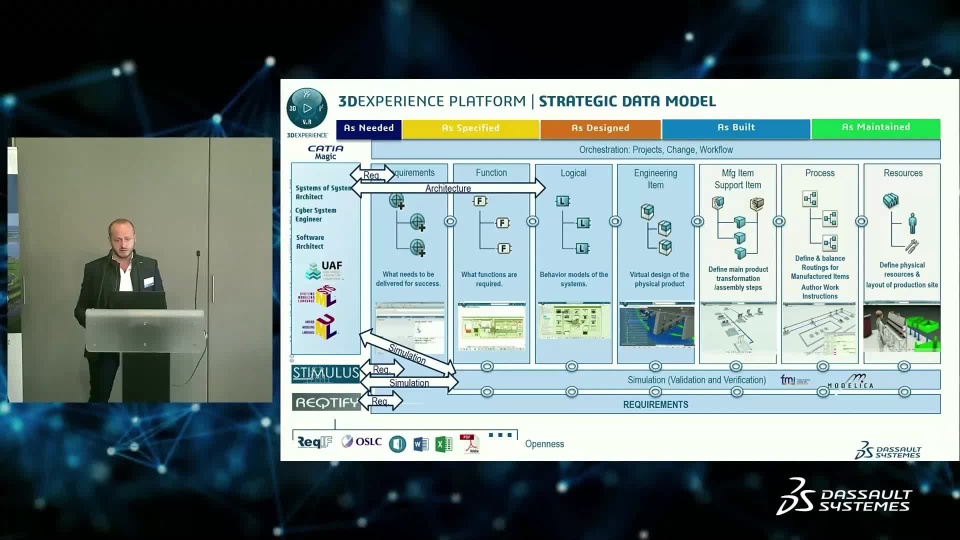Click the Logical tree L-block diagram
The image size is (960, 540).
573,225
